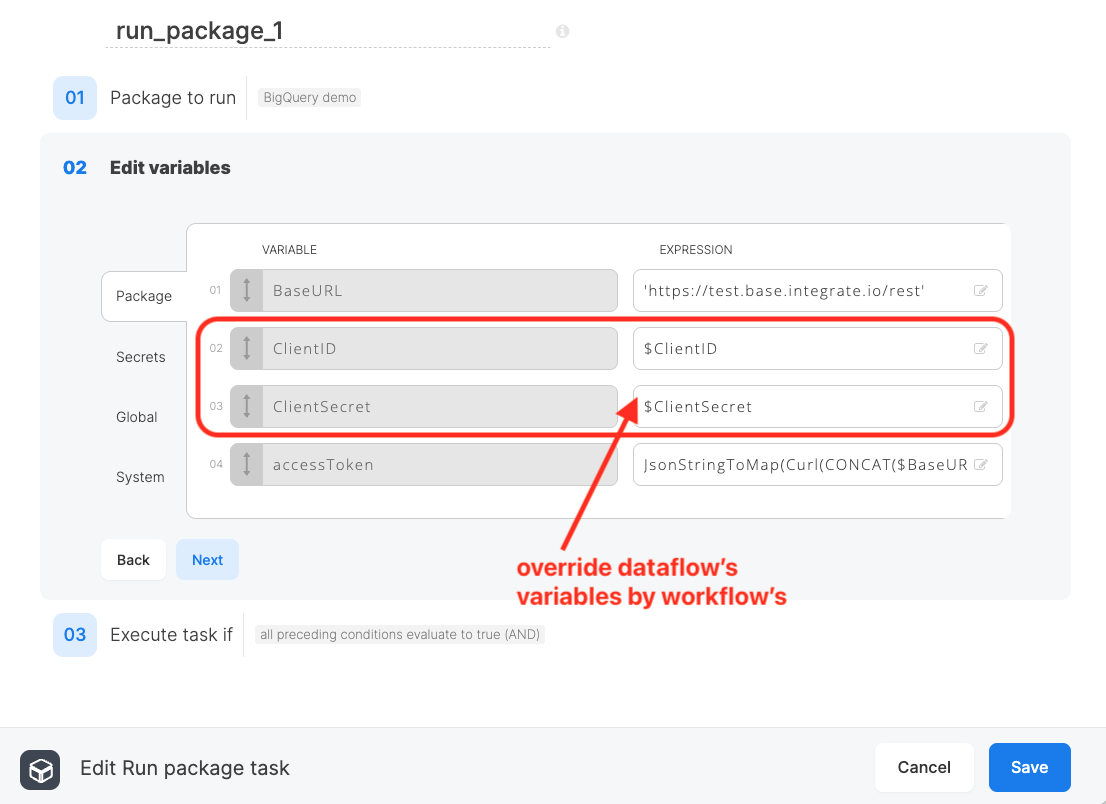Screen dimensions: 1106x804
Task: Click the EXPRESSION column header
Action: (695, 250)
